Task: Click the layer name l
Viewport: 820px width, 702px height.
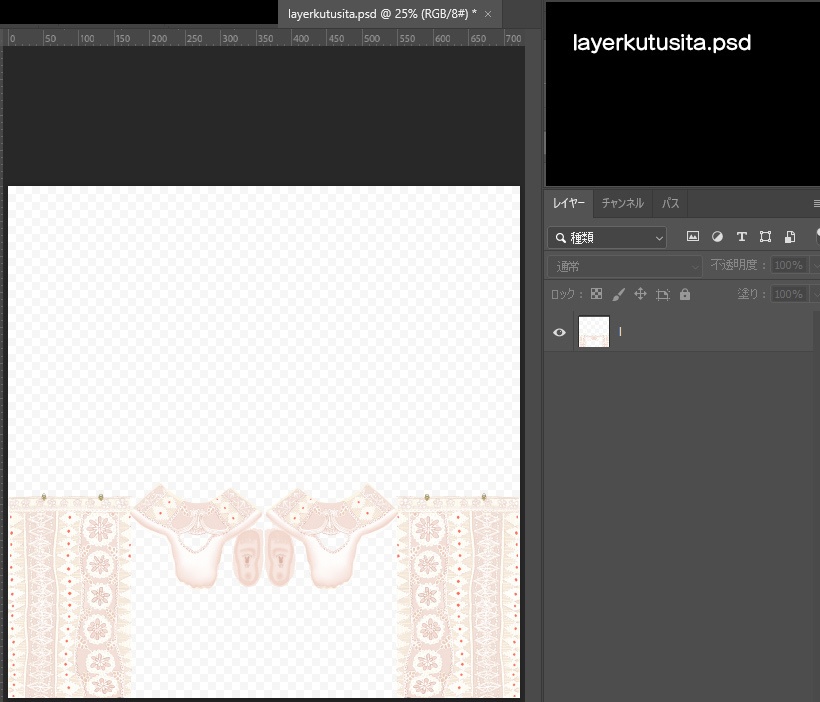Action: (620, 332)
